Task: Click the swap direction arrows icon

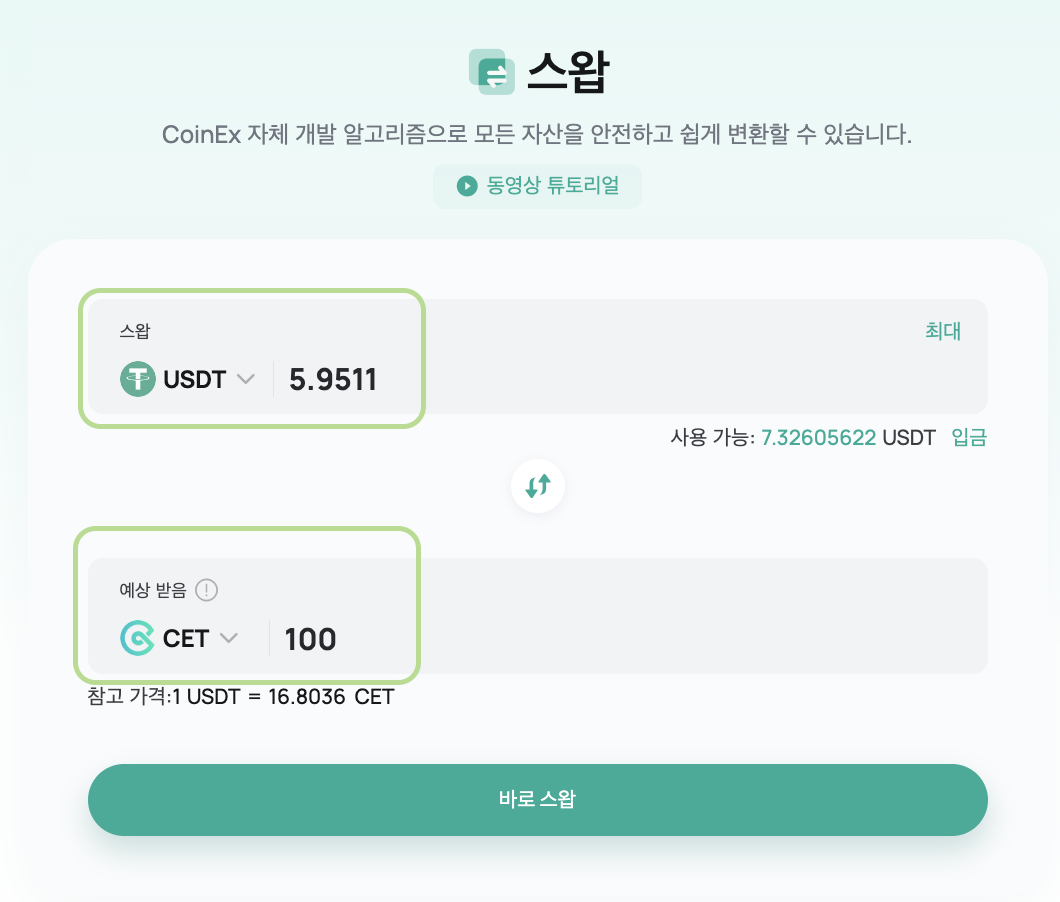Action: pyautogui.click(x=538, y=486)
